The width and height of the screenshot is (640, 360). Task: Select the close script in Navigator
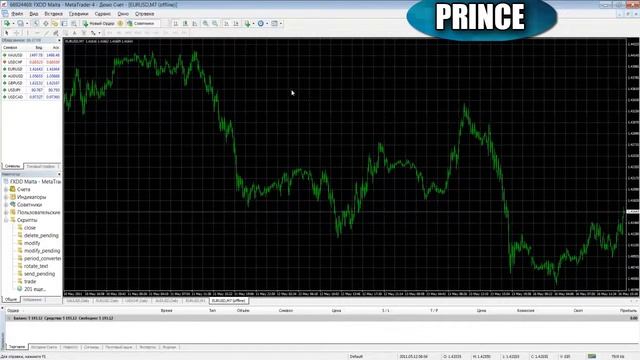point(30,228)
